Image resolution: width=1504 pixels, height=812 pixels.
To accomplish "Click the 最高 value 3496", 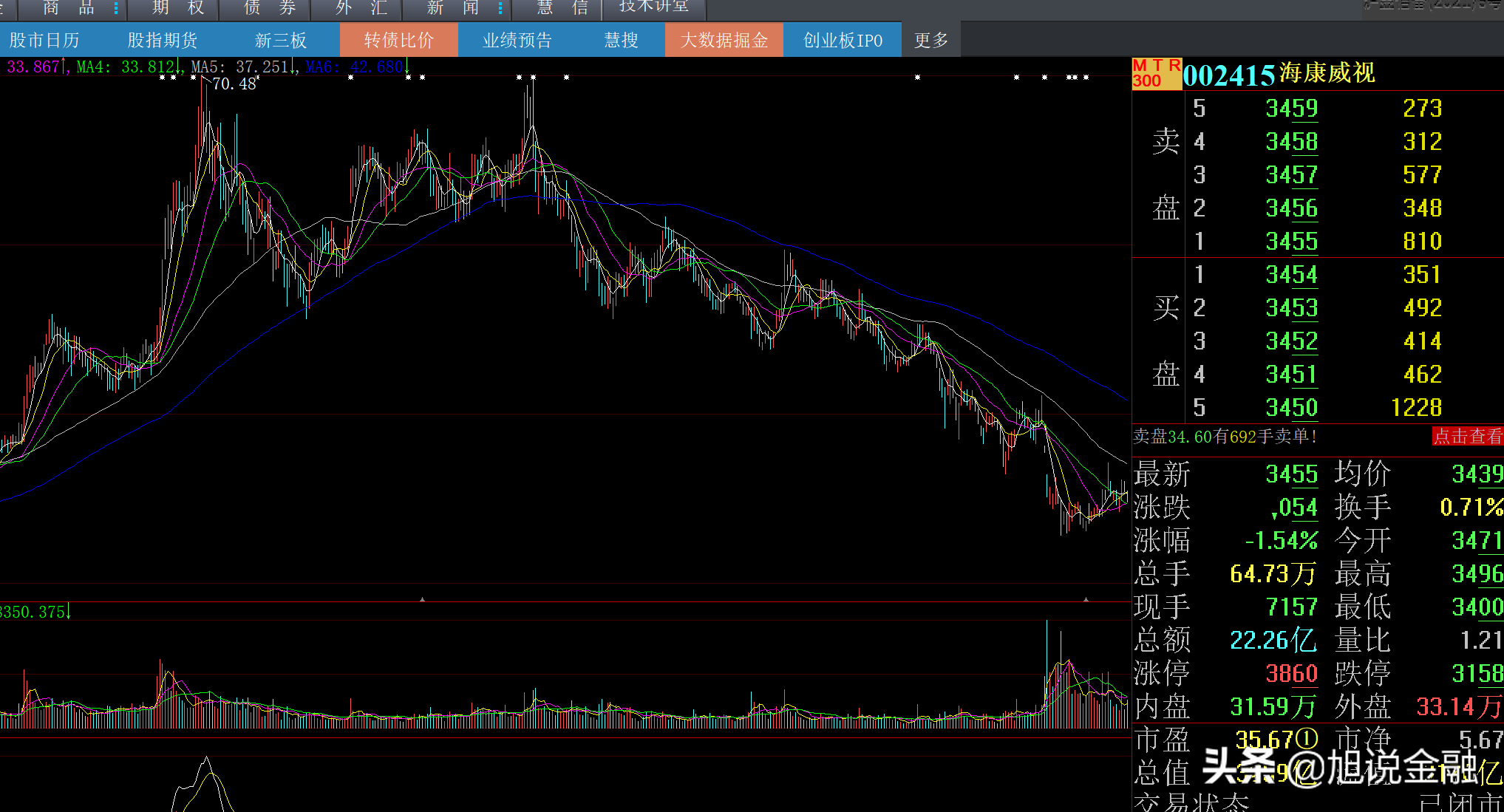I will pyautogui.click(x=1477, y=574).
